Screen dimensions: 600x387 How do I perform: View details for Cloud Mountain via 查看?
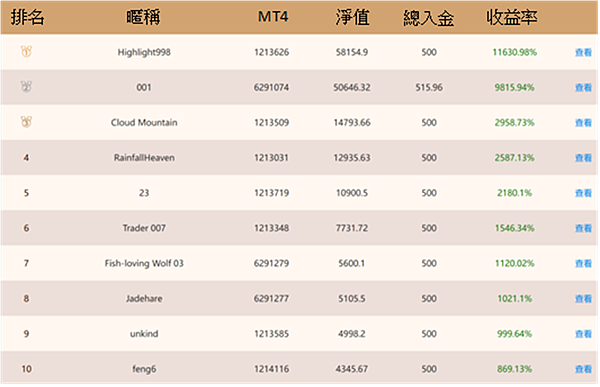tap(583, 123)
